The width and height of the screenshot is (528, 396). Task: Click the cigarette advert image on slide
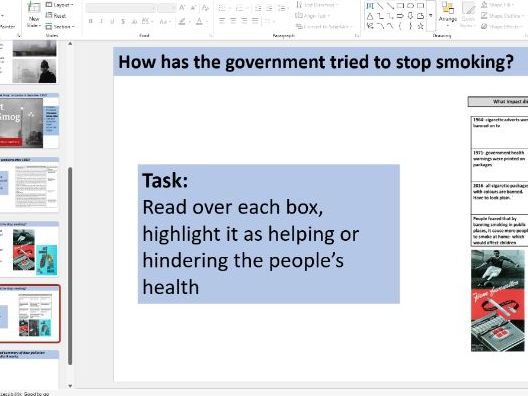pos(498,300)
